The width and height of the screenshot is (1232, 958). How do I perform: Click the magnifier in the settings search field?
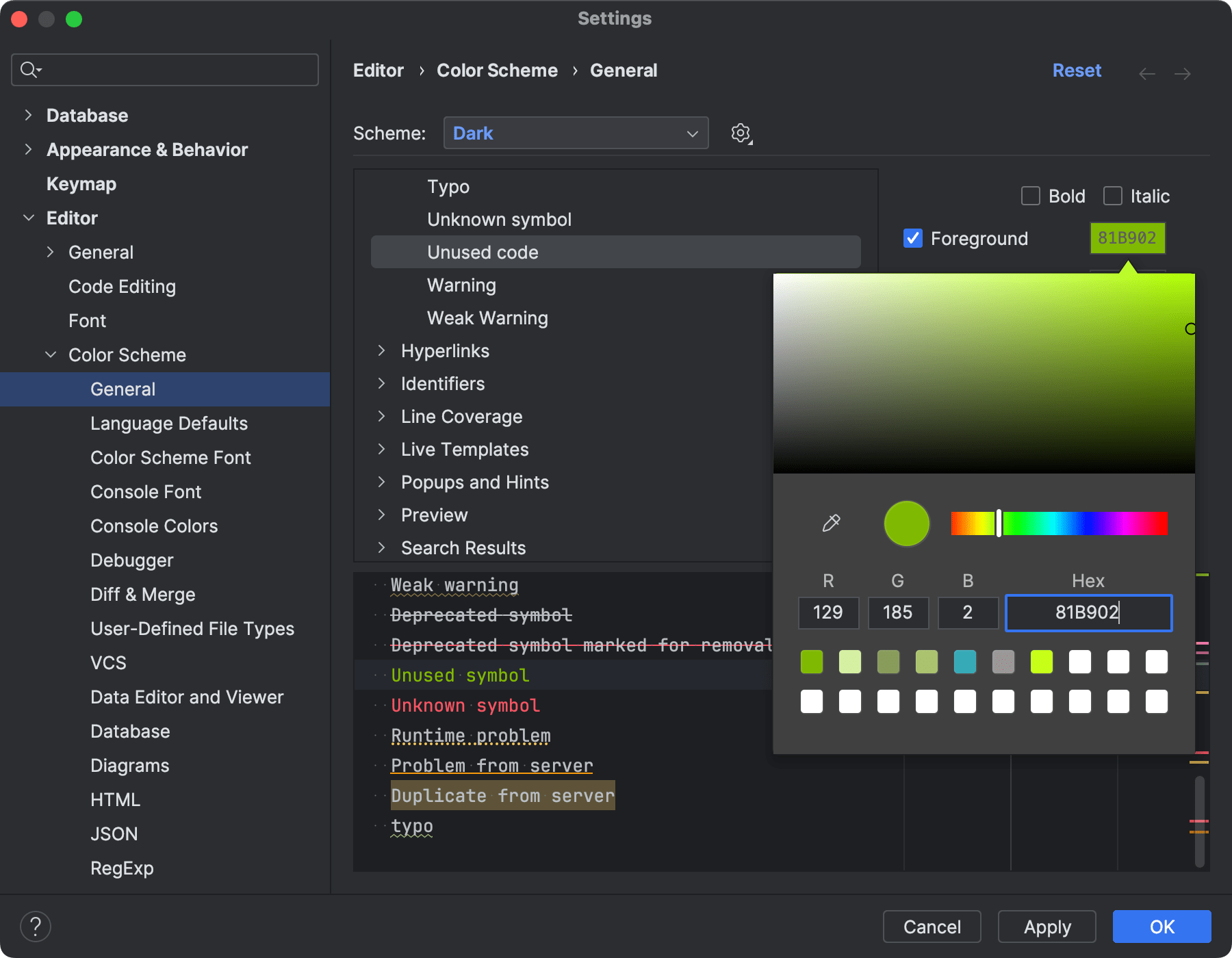tap(28, 69)
